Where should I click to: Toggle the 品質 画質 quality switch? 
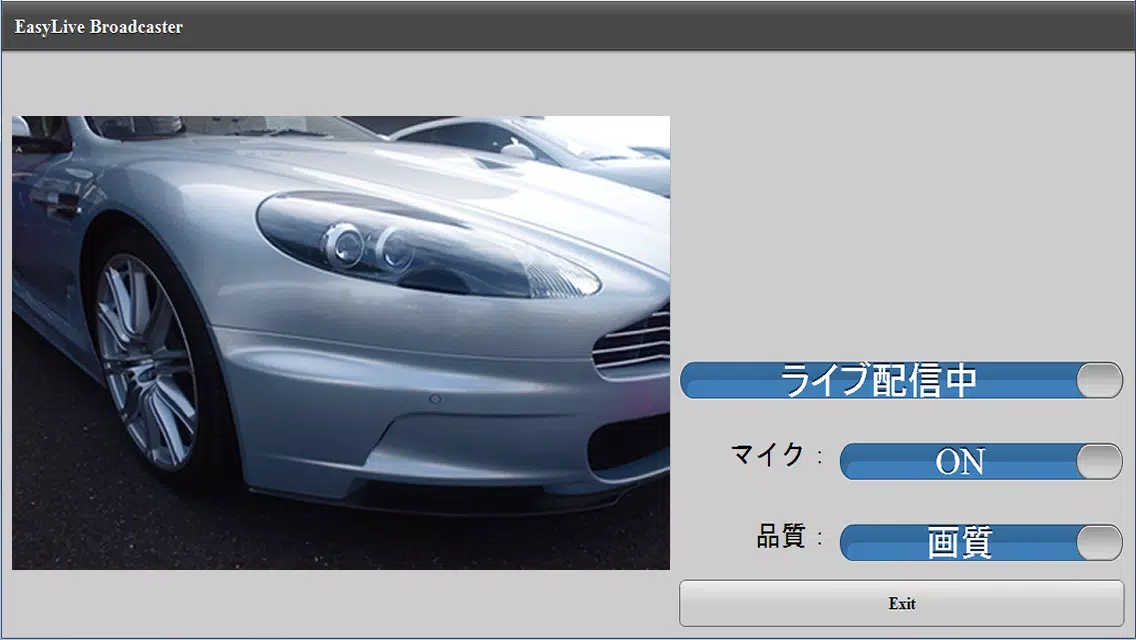tap(981, 543)
